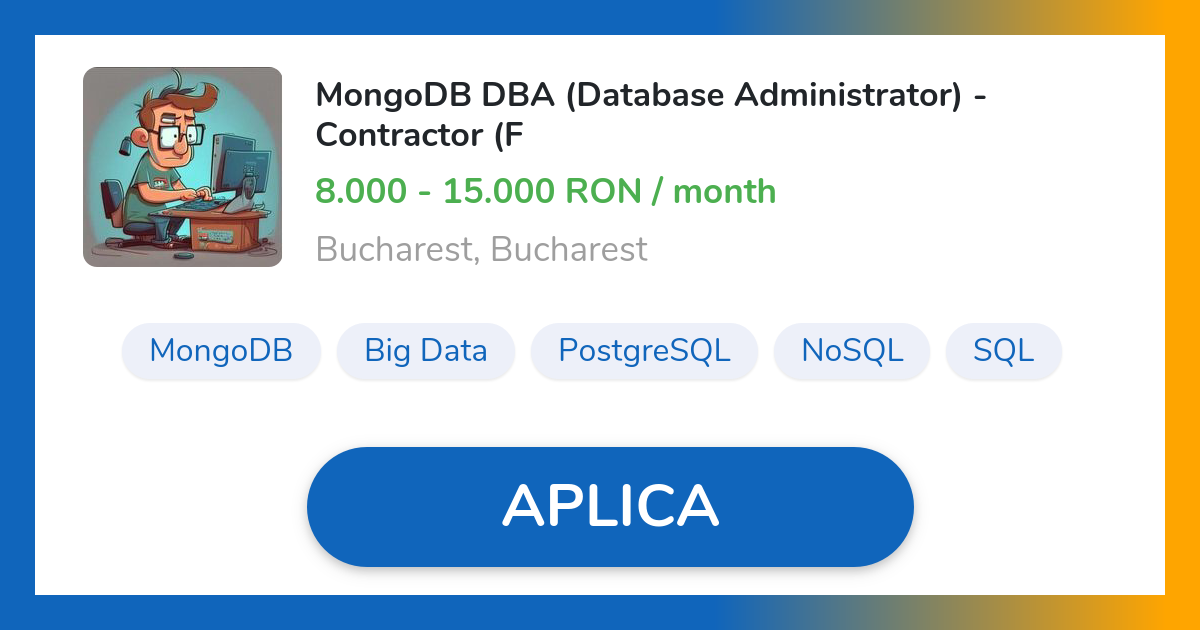Click the PostgreSQL skill tag

point(644,351)
